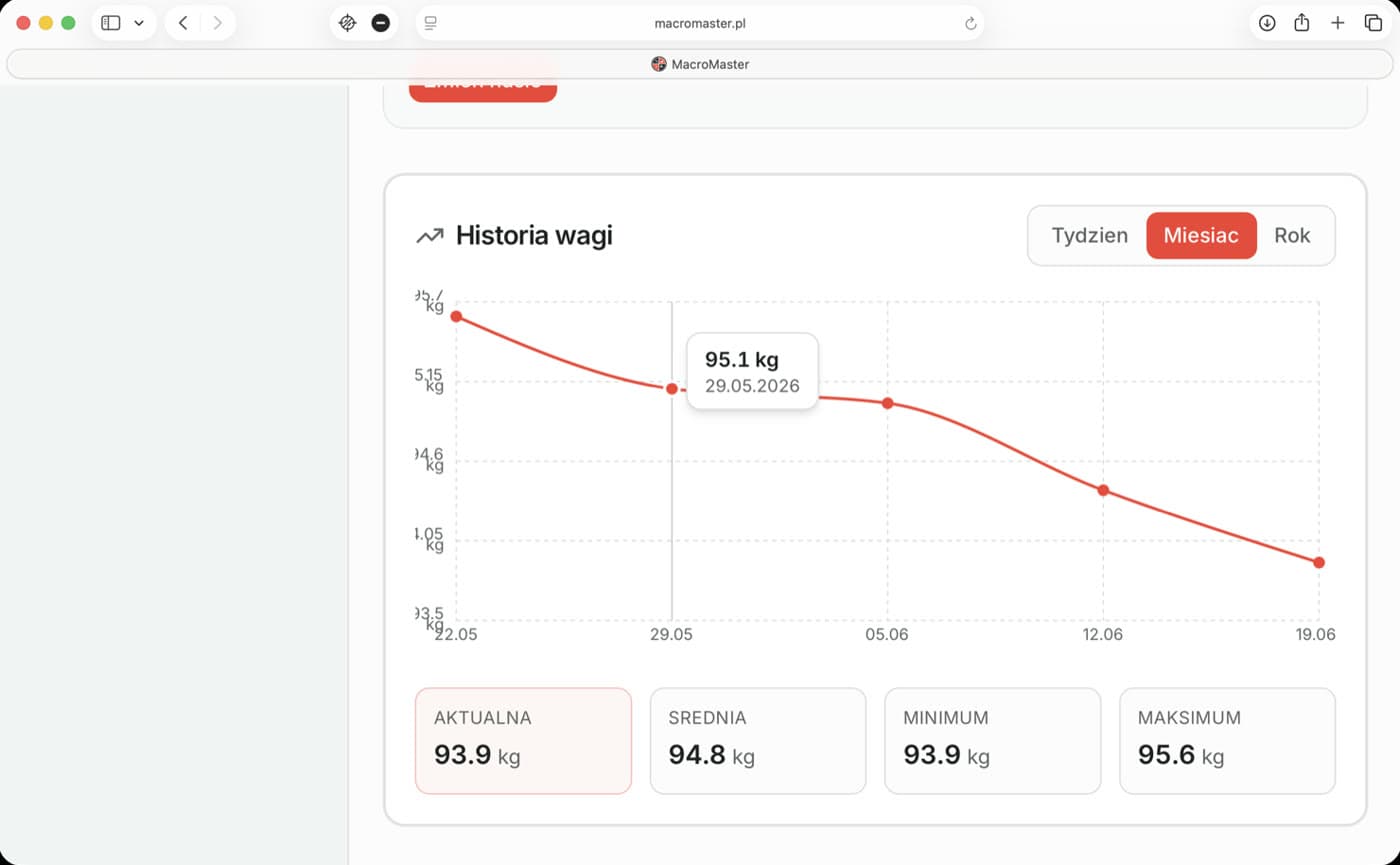Switch chart range to Rok
The image size is (1400, 865).
click(x=1292, y=236)
